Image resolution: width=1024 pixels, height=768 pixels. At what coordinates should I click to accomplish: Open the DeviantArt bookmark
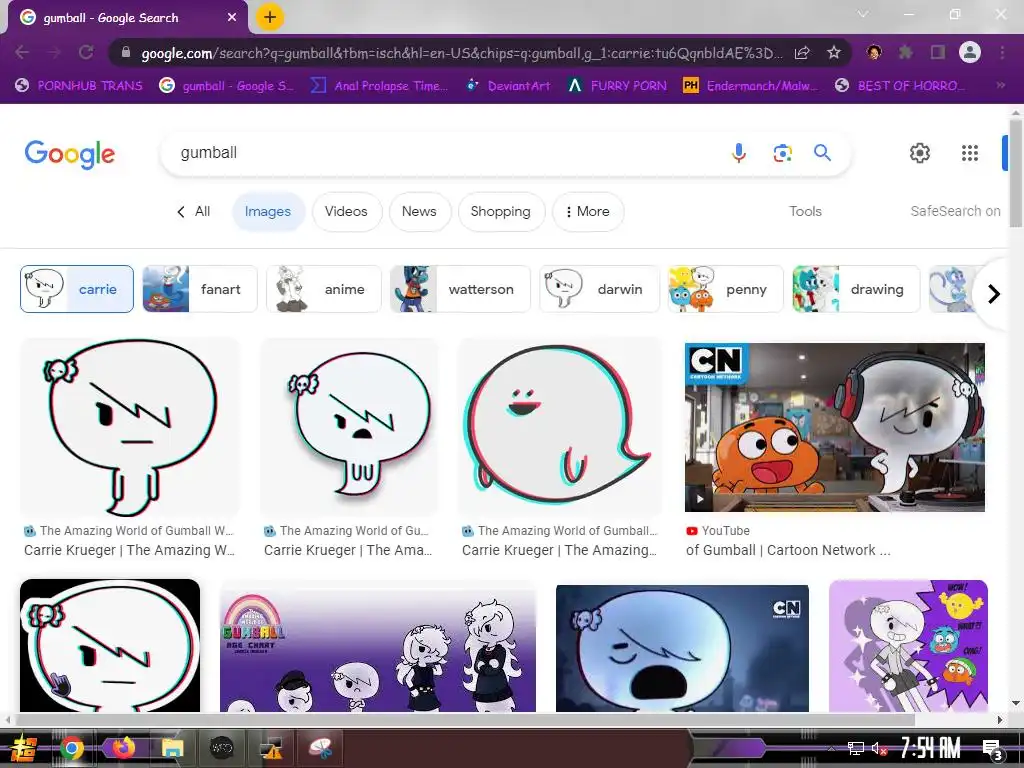point(507,86)
